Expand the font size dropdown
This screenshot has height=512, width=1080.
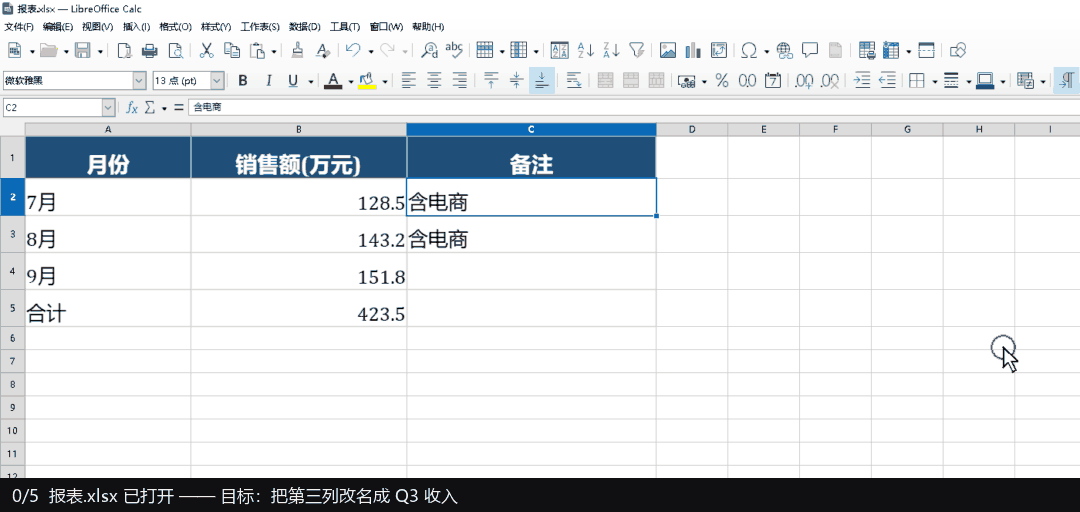tap(217, 81)
